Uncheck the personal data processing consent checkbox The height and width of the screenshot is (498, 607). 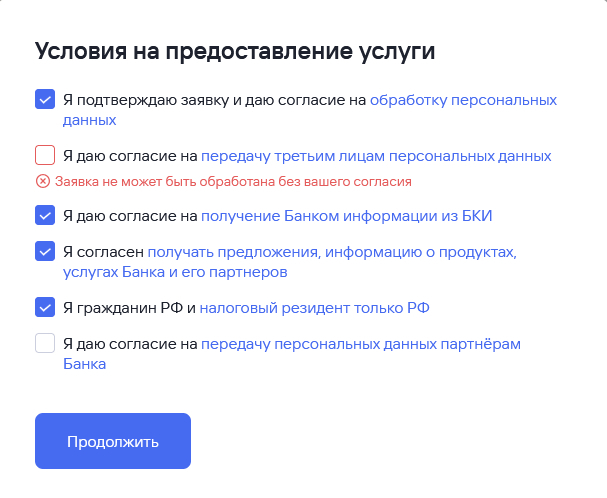[45, 100]
